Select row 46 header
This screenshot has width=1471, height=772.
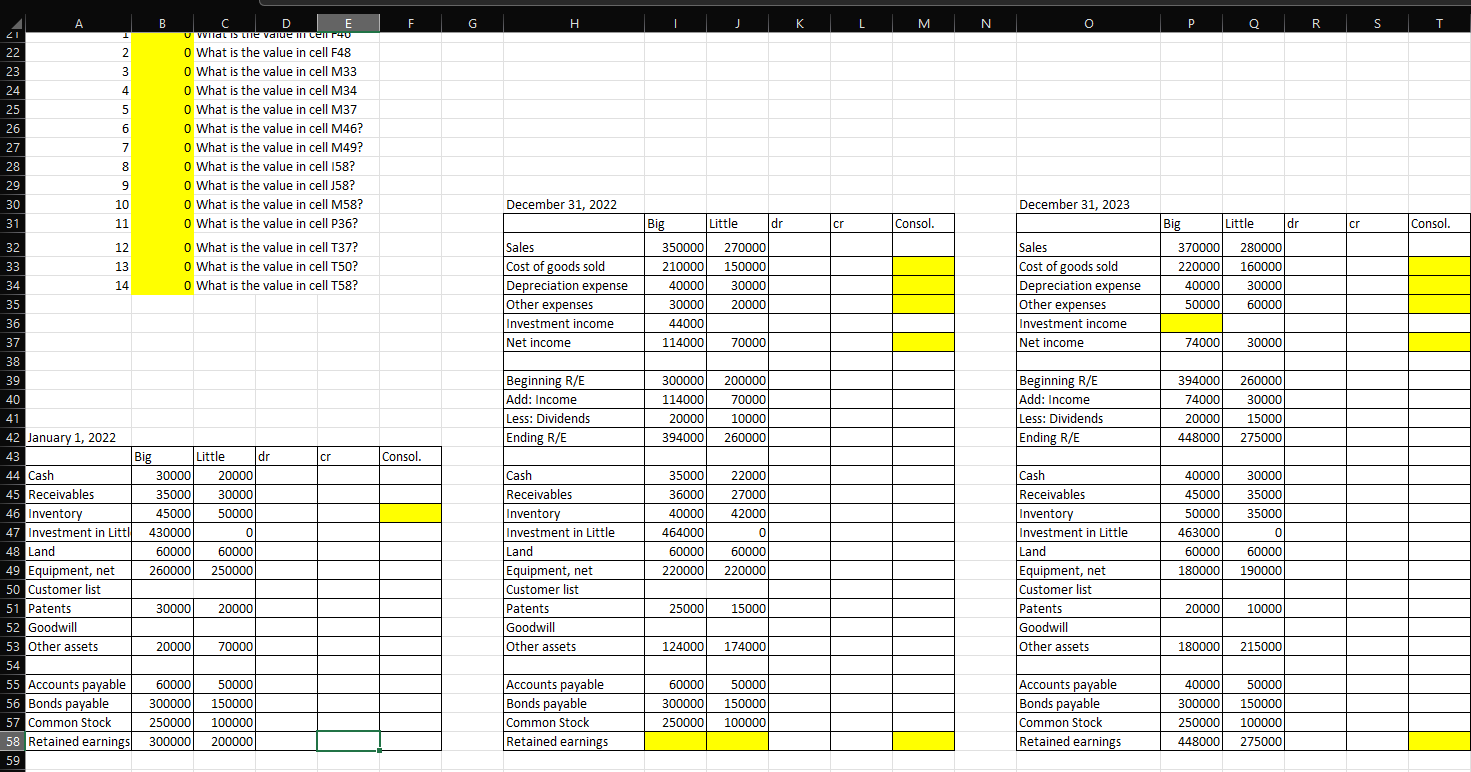[x=14, y=513]
